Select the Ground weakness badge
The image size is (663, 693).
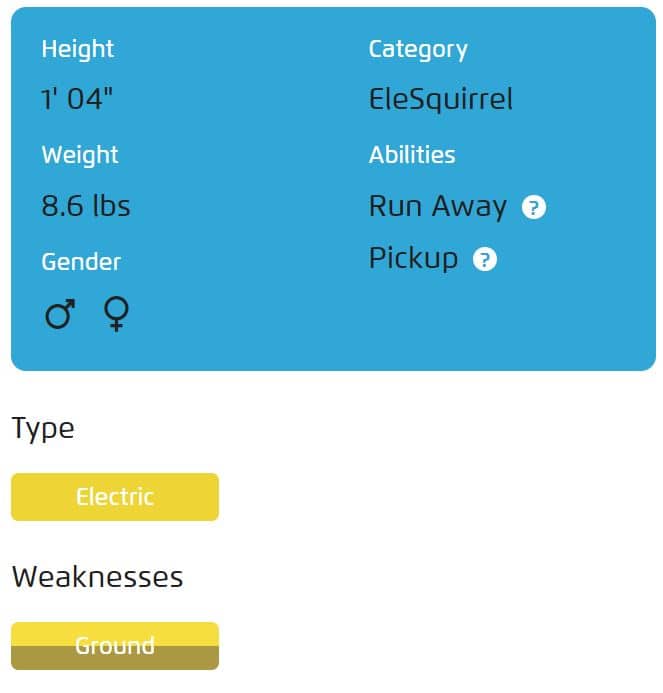click(115, 646)
